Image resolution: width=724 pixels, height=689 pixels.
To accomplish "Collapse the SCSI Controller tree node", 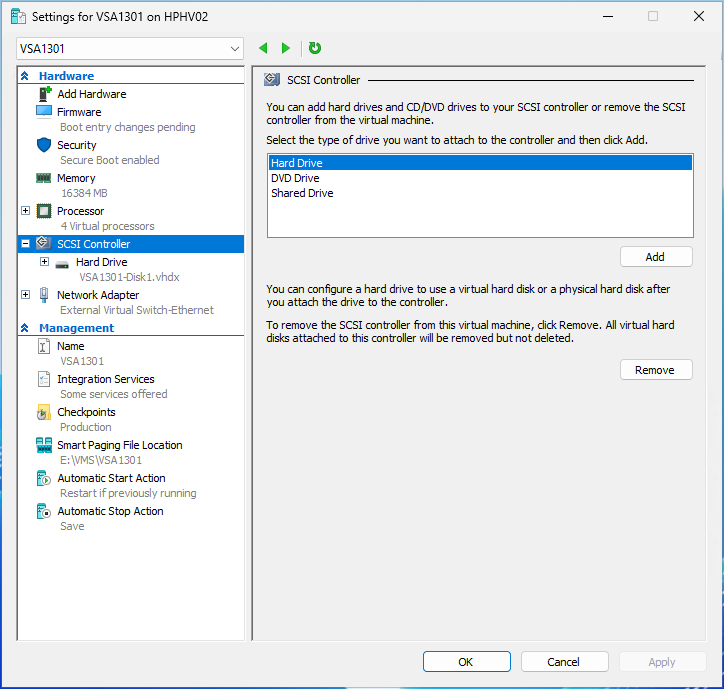I will point(26,244).
